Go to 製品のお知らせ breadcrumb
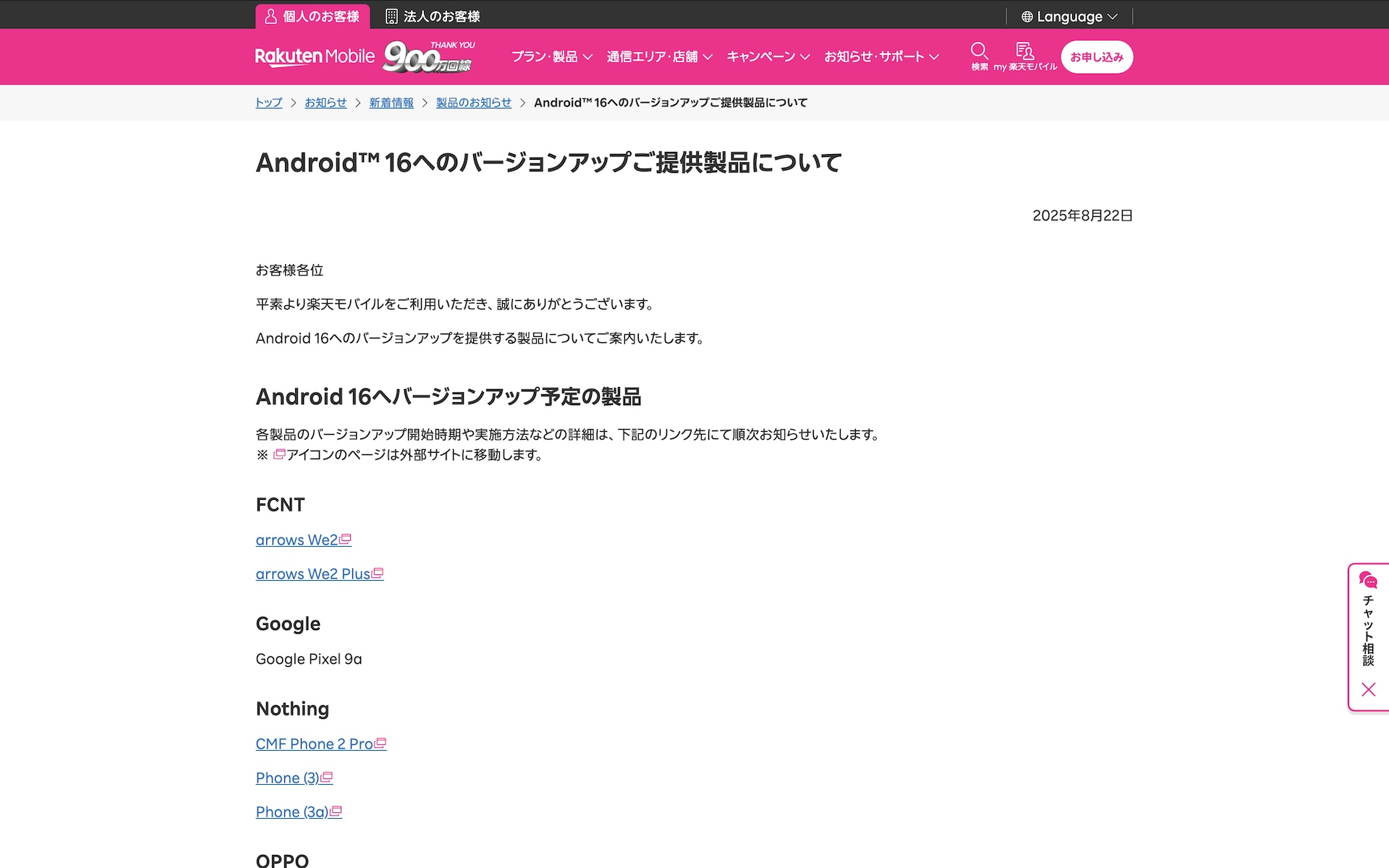1389x868 pixels. coord(473,103)
